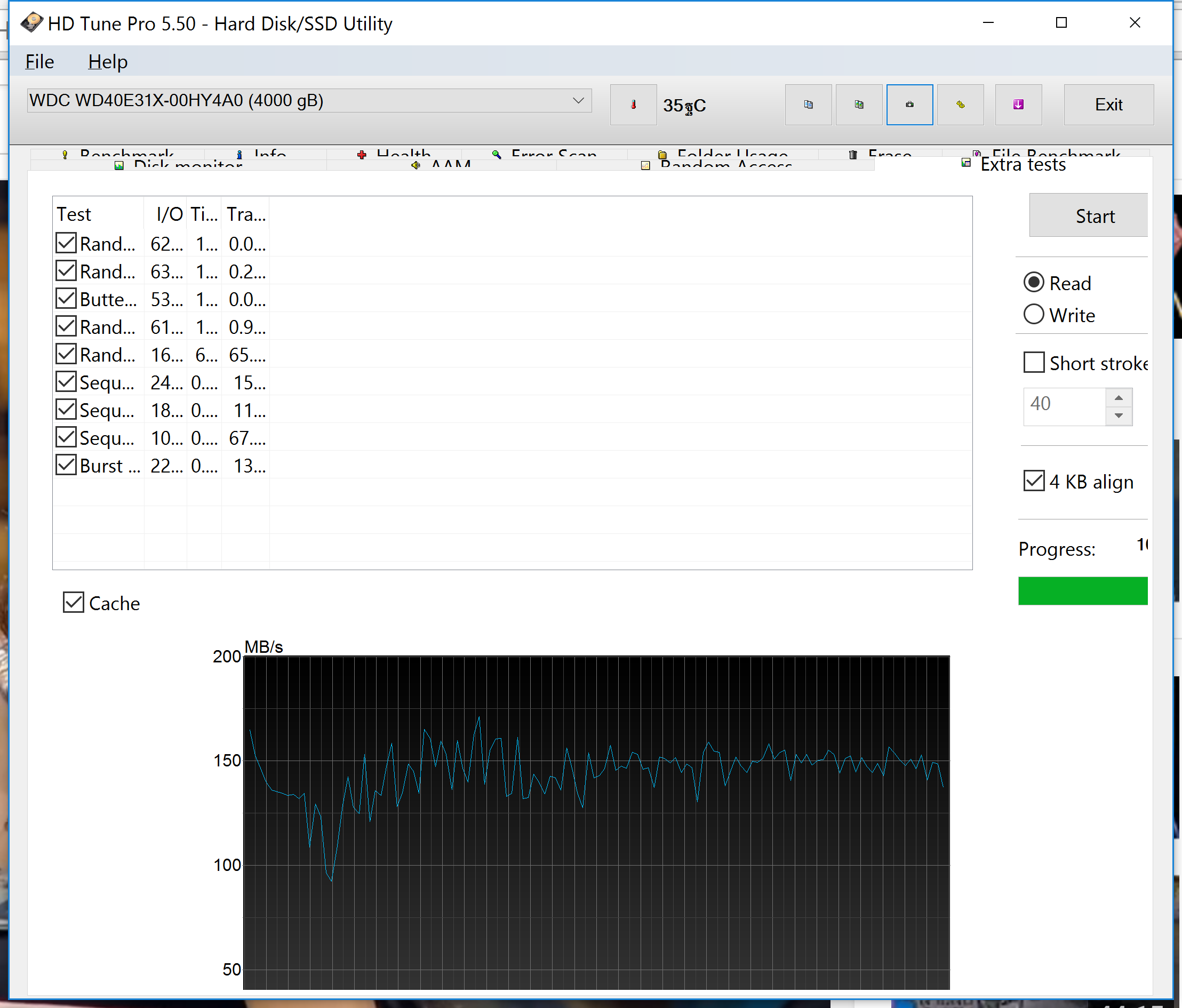This screenshot has width=1182, height=1008.
Task: Click the Tra... column header
Action: coord(246,214)
